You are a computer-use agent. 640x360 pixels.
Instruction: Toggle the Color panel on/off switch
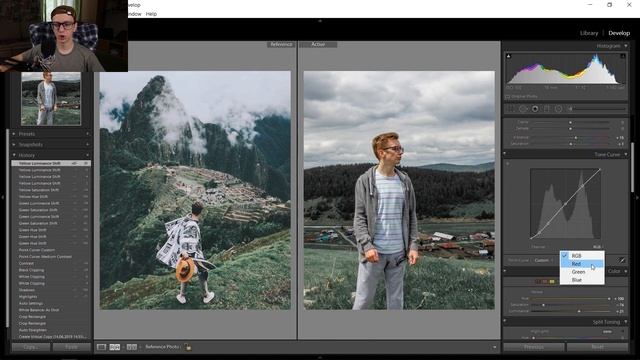click(505, 271)
